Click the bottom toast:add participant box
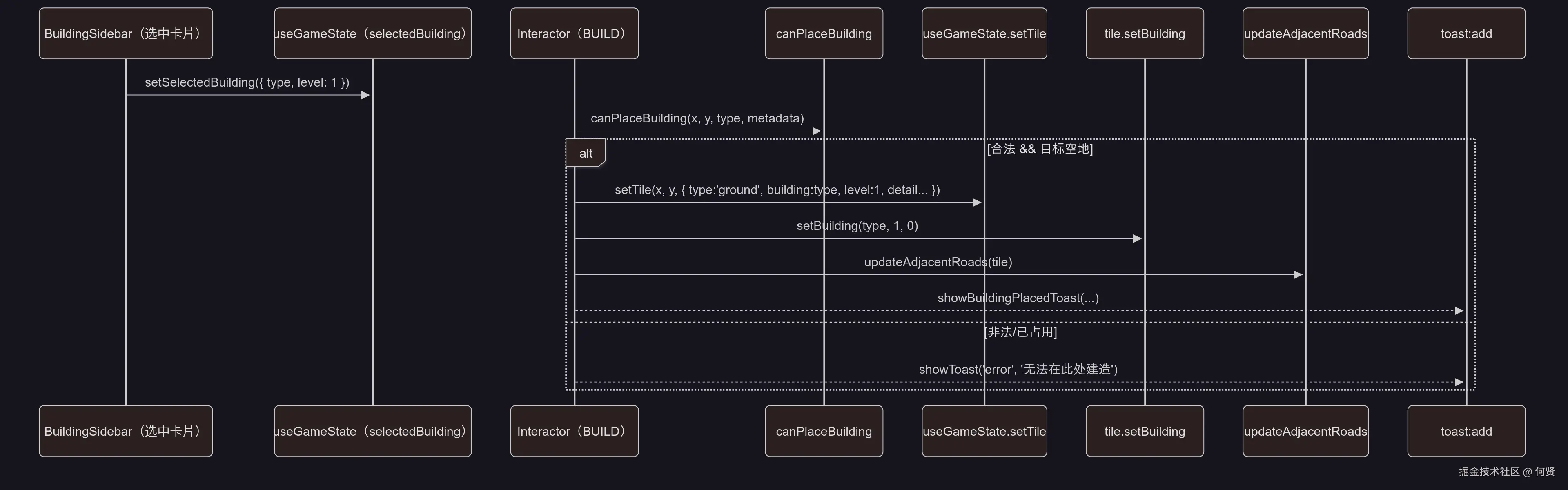Image resolution: width=1568 pixels, height=490 pixels. tap(1466, 431)
